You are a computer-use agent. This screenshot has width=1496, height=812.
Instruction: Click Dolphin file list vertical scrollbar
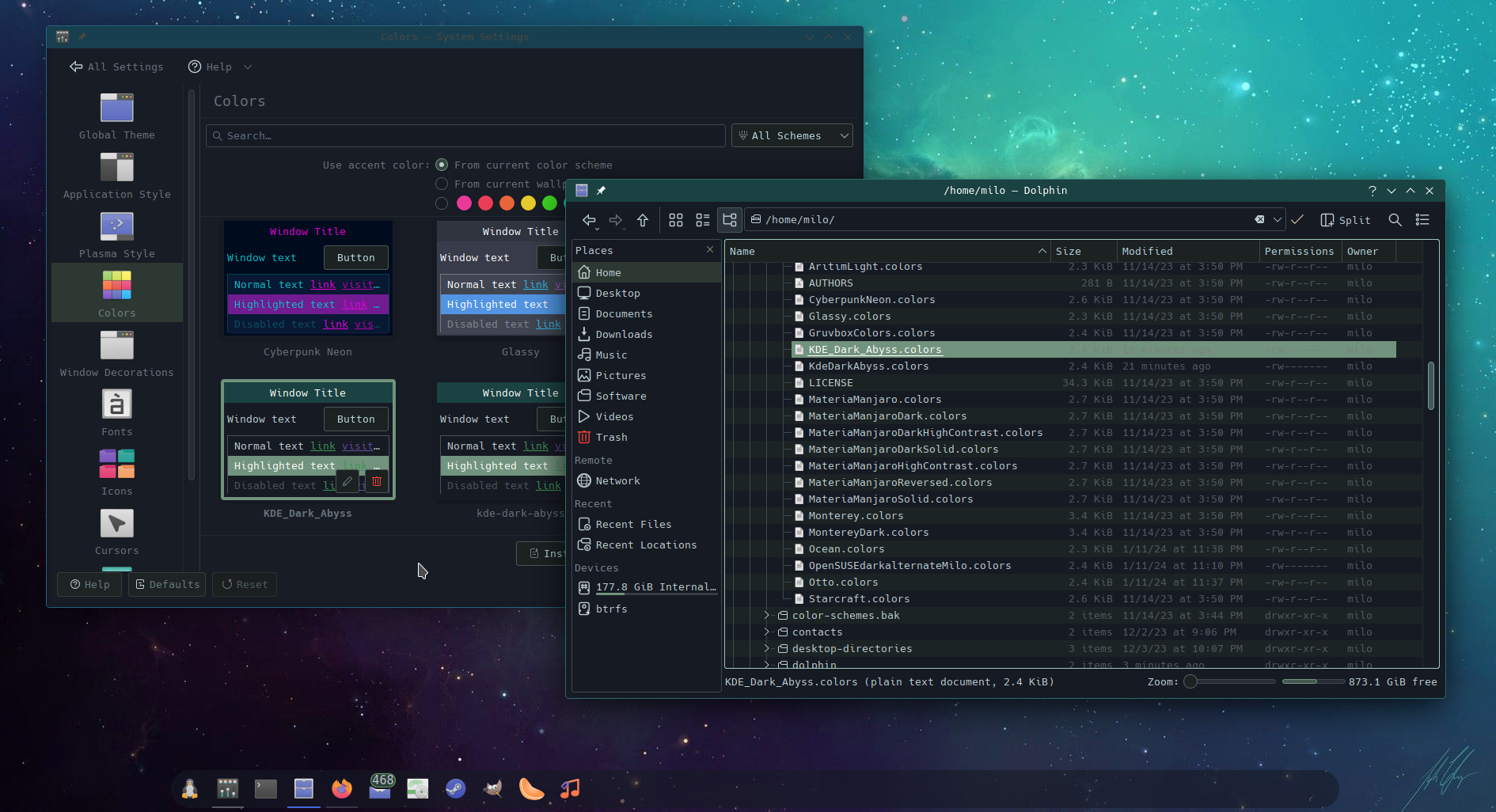coord(1430,385)
